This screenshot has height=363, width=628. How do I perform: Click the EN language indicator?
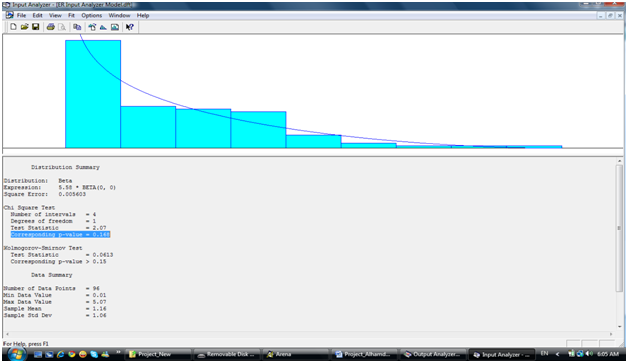coord(544,353)
